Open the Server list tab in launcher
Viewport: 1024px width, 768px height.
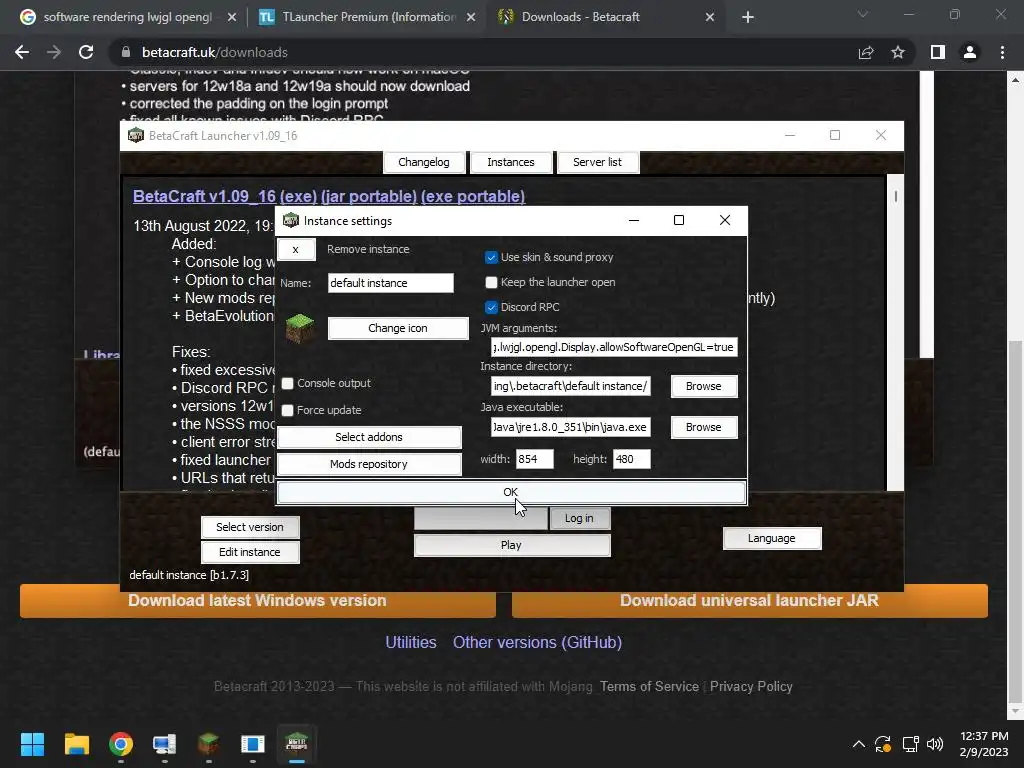(598, 162)
